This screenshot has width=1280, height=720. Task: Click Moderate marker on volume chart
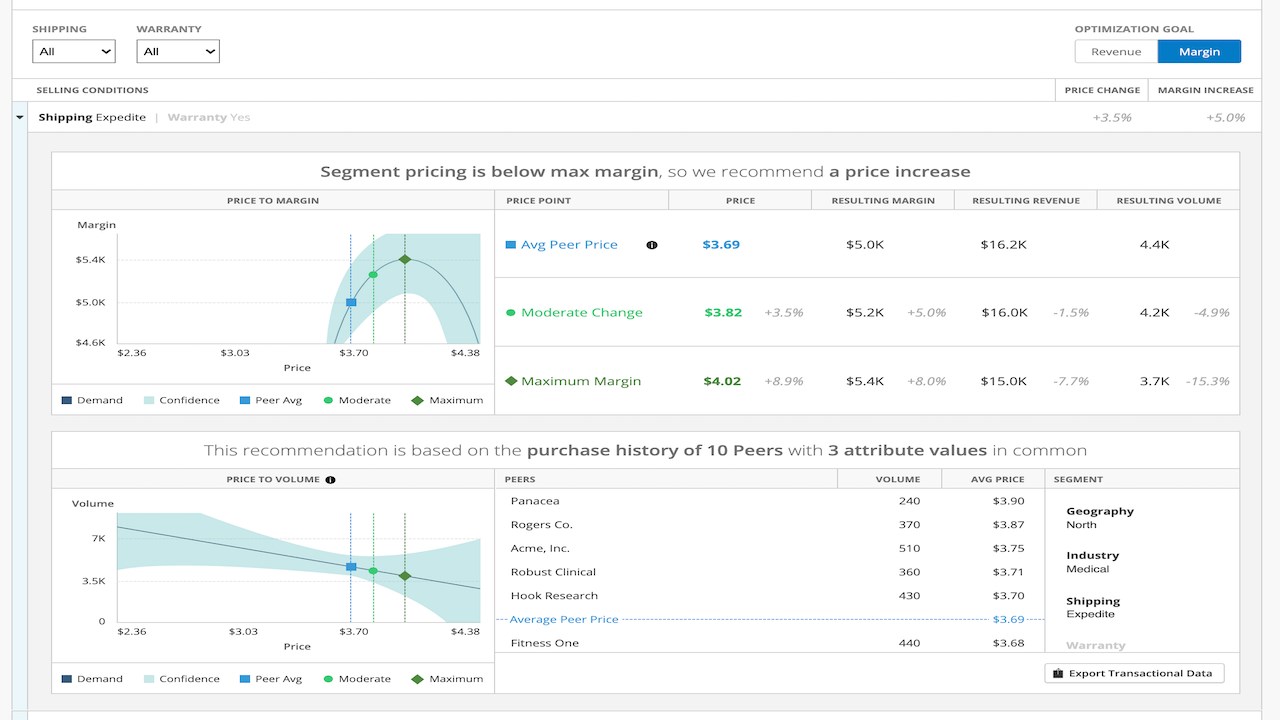point(373,572)
